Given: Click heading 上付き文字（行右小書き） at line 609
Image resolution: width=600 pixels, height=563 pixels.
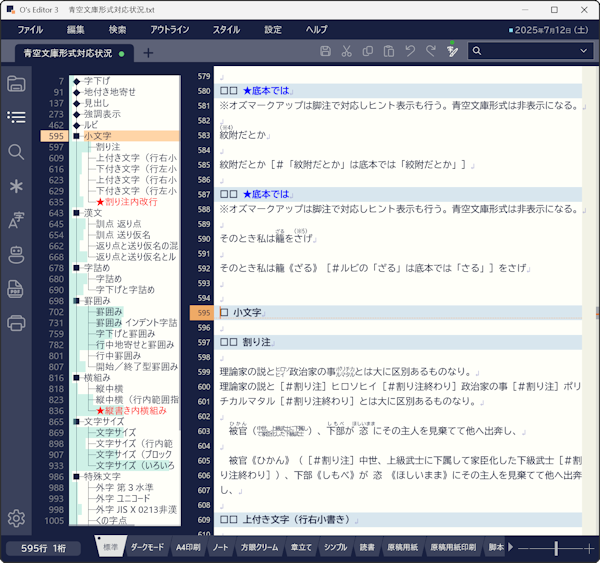Looking at the screenshot, I should click(297, 519).
